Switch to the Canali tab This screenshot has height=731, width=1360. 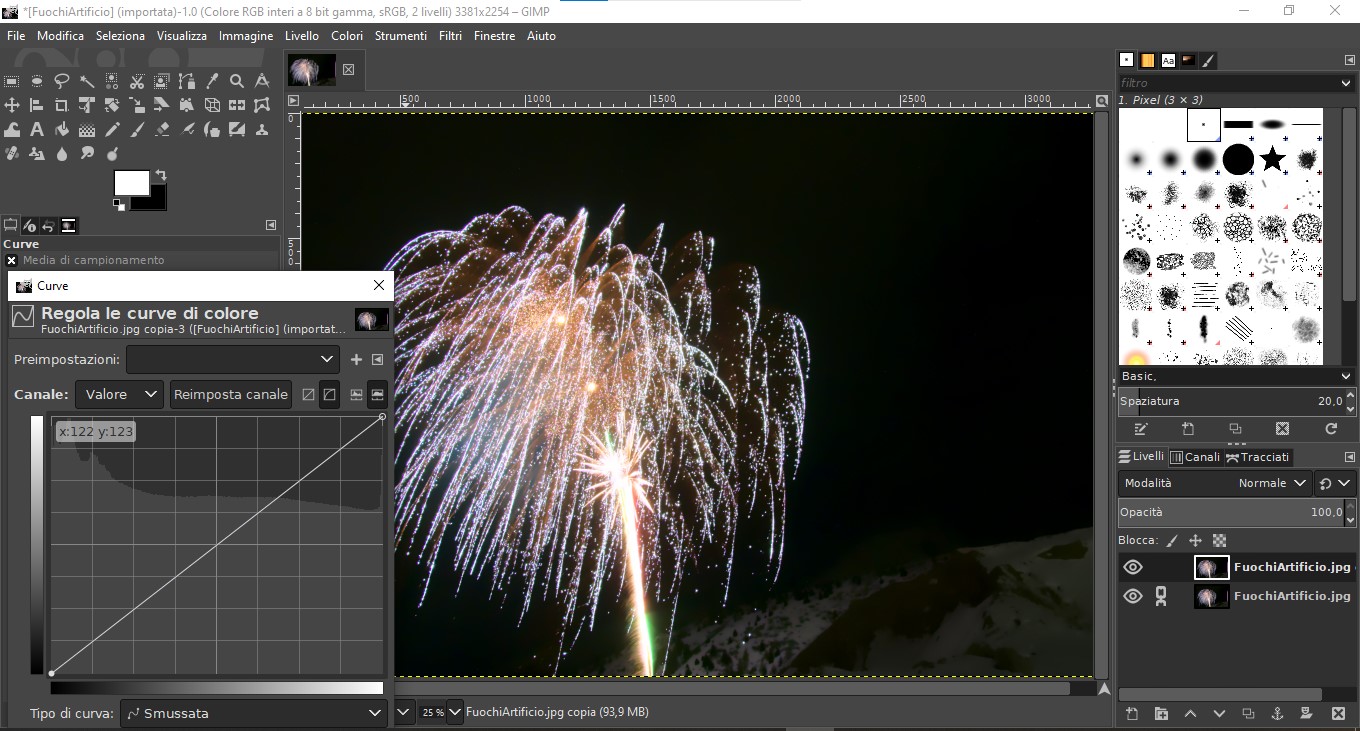point(1196,457)
